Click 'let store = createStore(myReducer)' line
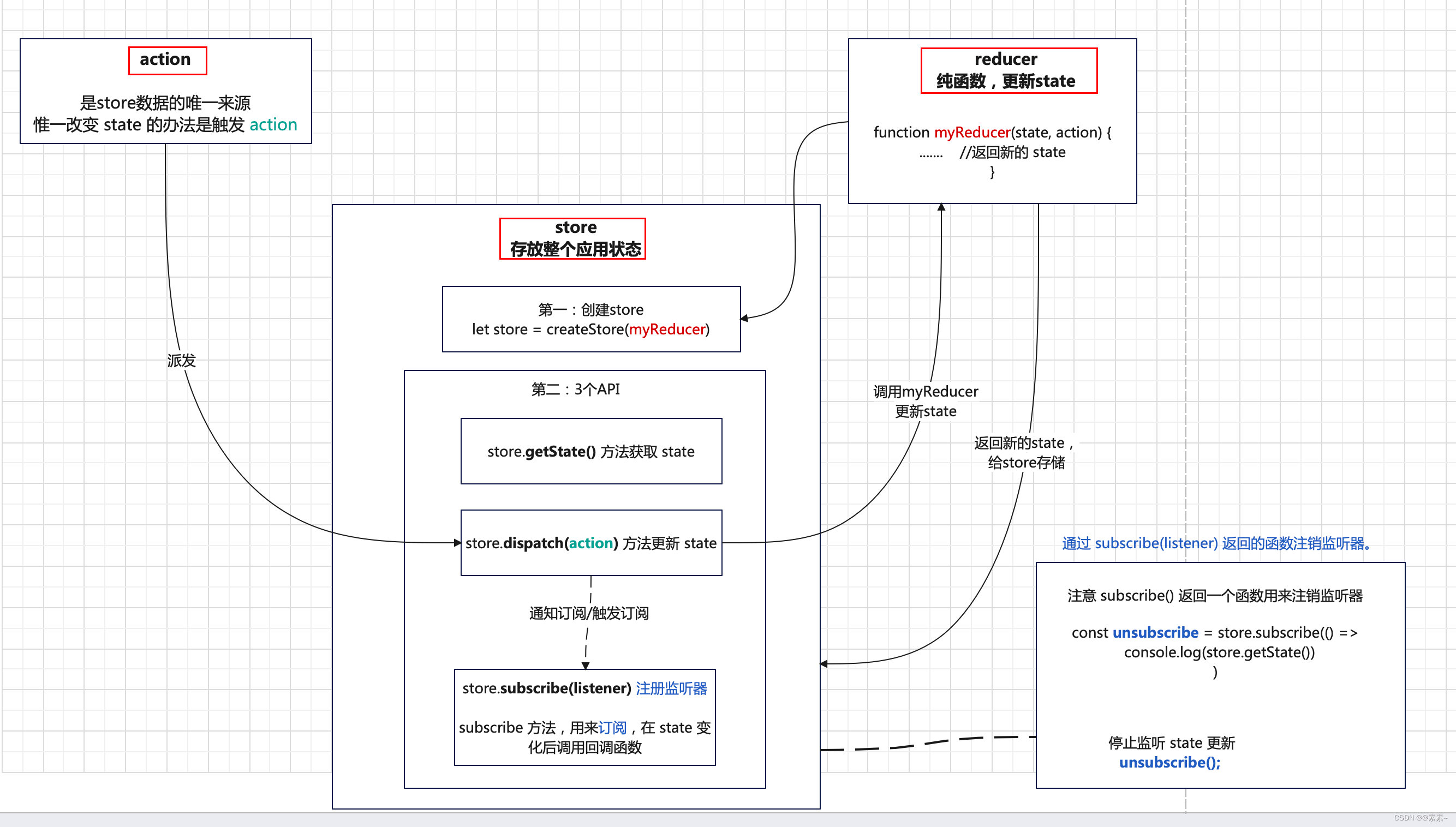1456x827 pixels. click(x=591, y=329)
